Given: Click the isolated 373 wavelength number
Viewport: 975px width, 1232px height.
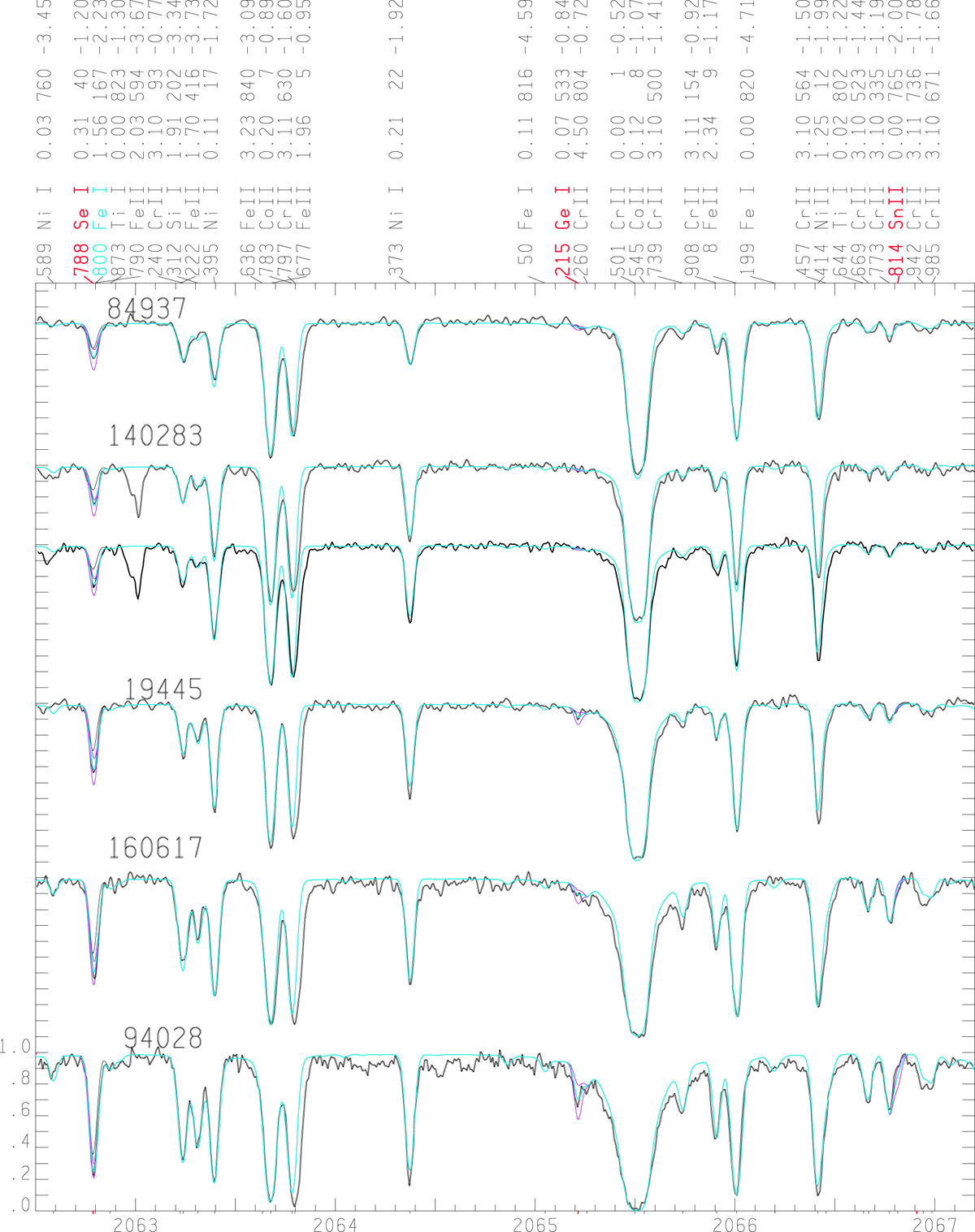Looking at the screenshot, I should pyautogui.click(x=396, y=260).
